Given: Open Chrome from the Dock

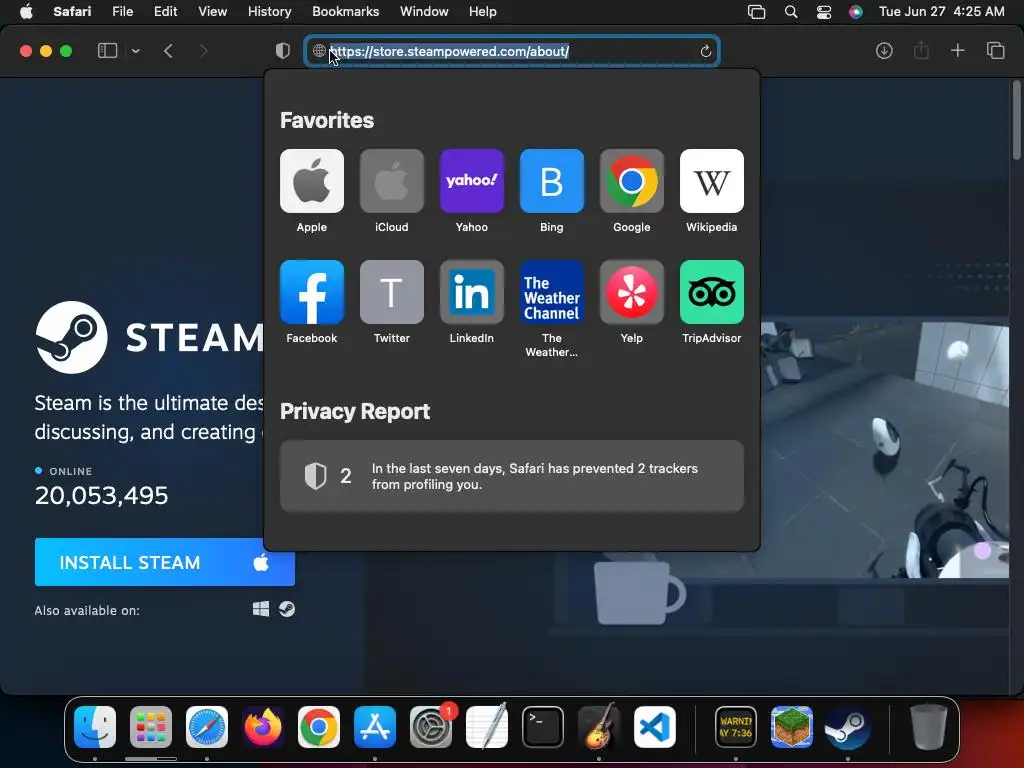Looking at the screenshot, I should [319, 727].
